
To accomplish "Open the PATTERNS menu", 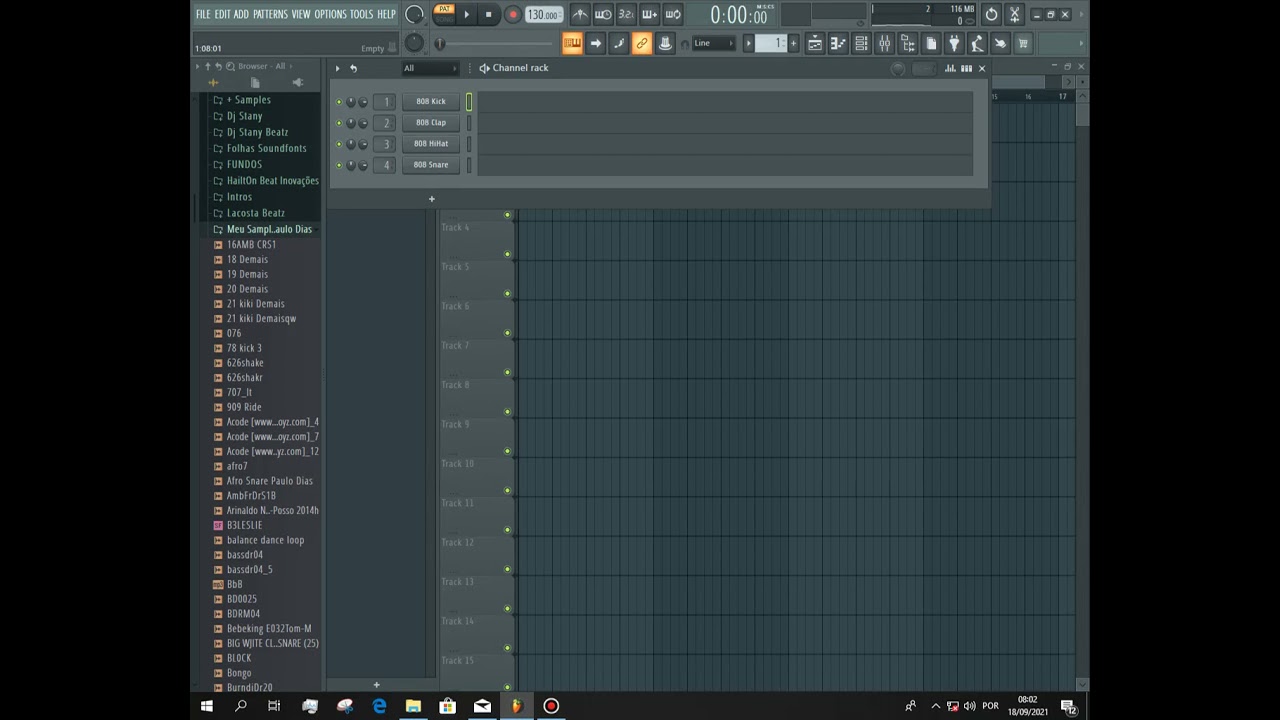I will pyautogui.click(x=270, y=14).
